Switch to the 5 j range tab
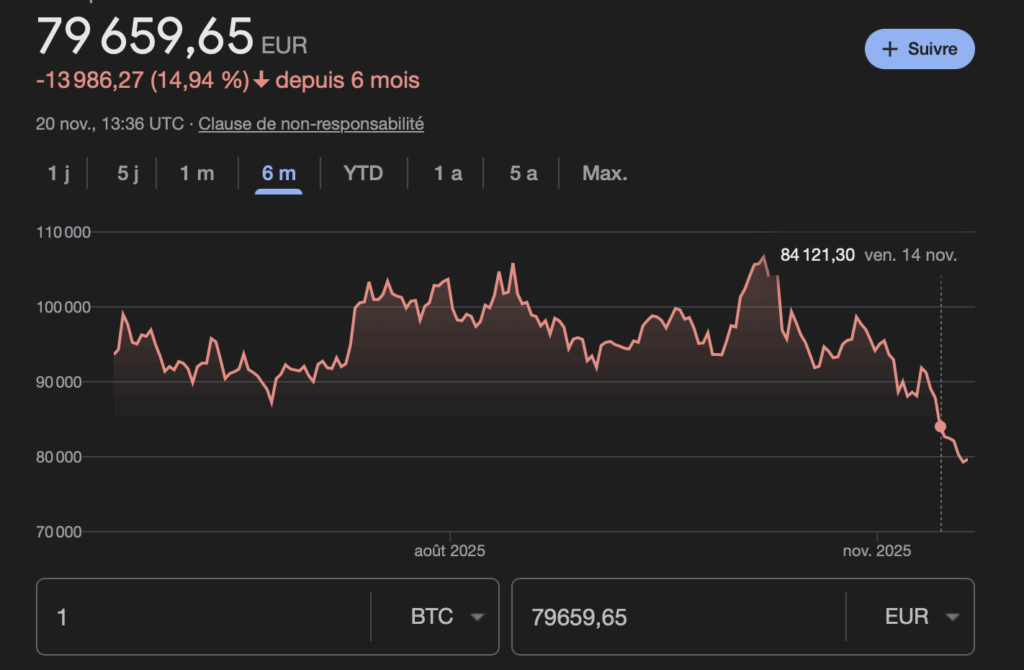Screen dimensions: 1024x670 (x=128, y=173)
